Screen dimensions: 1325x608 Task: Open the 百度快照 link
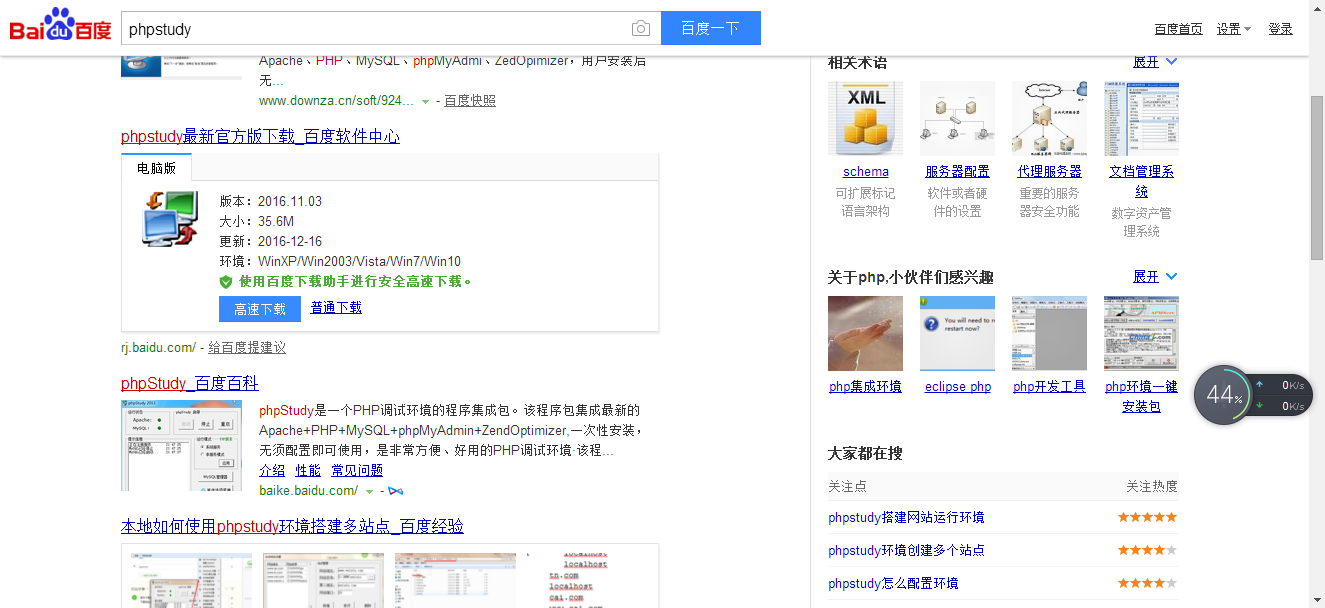click(x=470, y=101)
